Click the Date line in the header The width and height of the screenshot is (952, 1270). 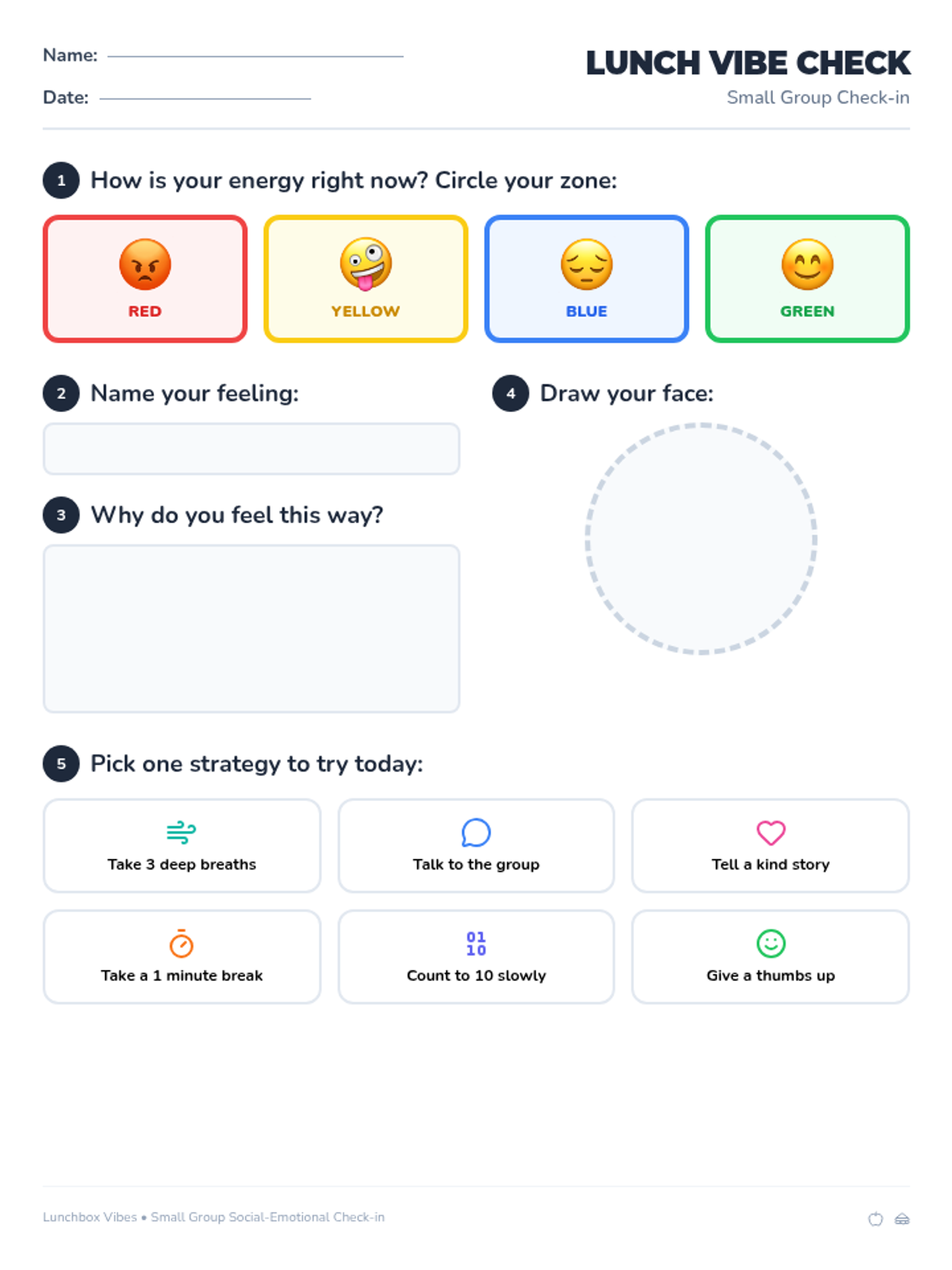(x=205, y=98)
